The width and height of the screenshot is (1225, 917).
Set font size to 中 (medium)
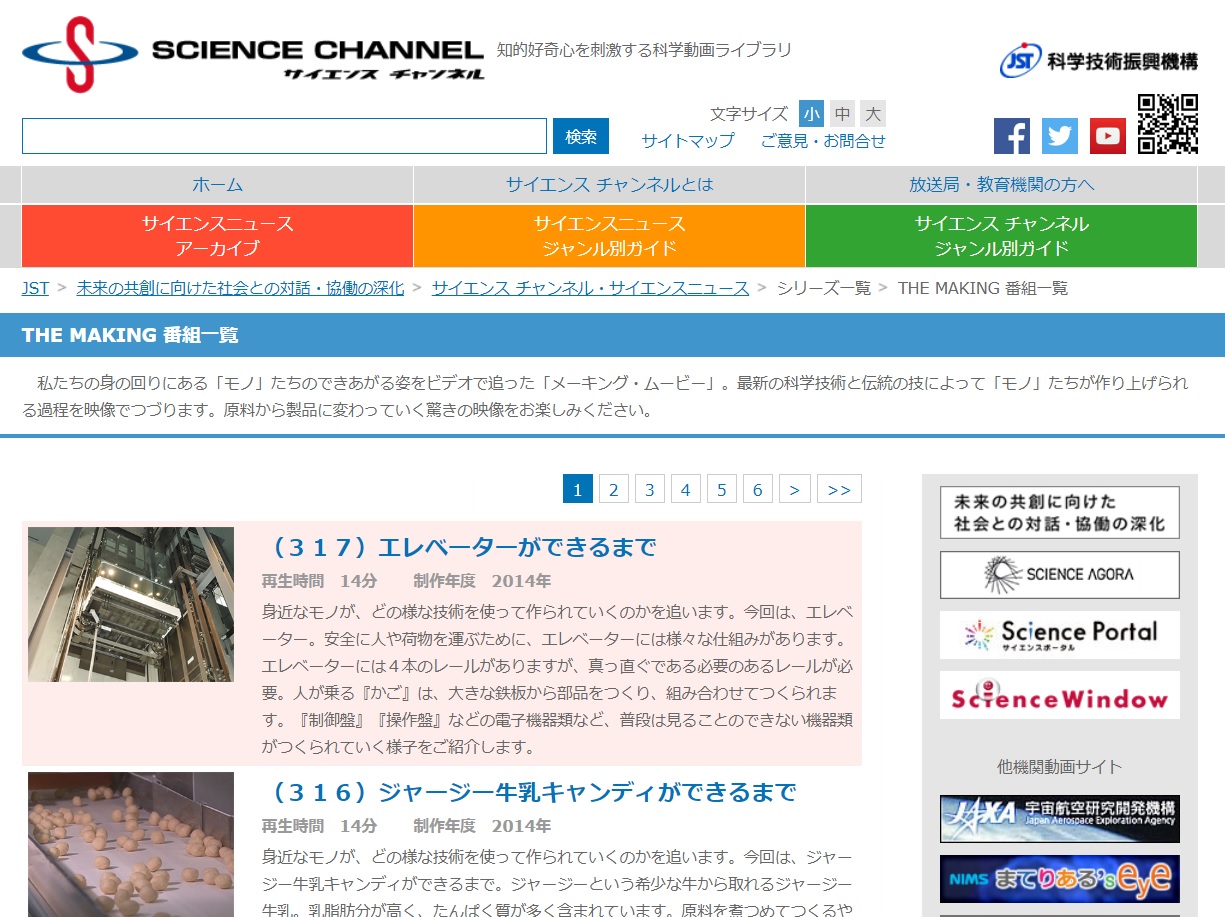[x=843, y=113]
